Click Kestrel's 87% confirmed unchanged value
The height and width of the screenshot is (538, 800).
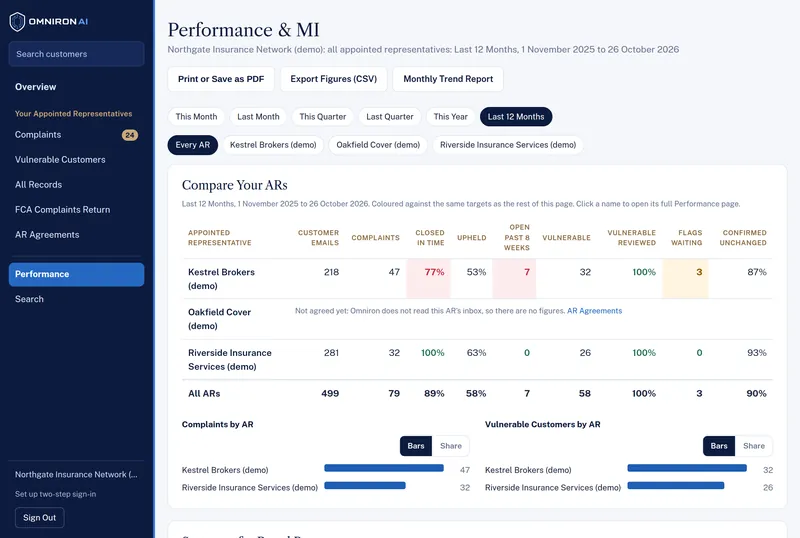click(757, 273)
